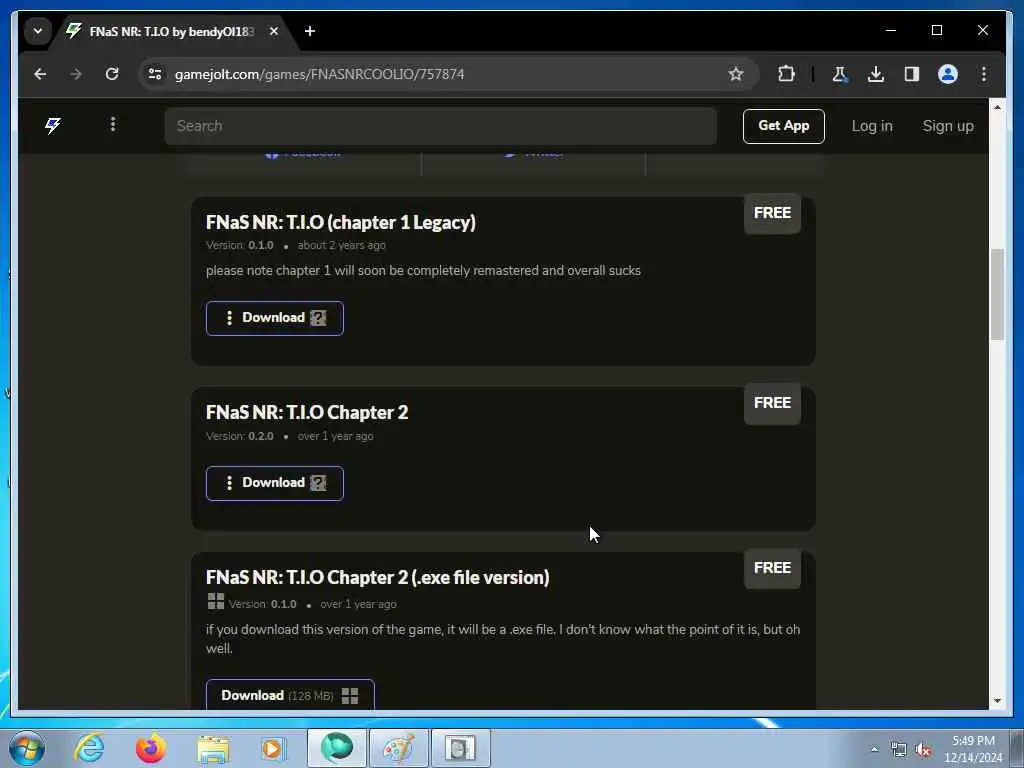Open the Log in link

(872, 126)
